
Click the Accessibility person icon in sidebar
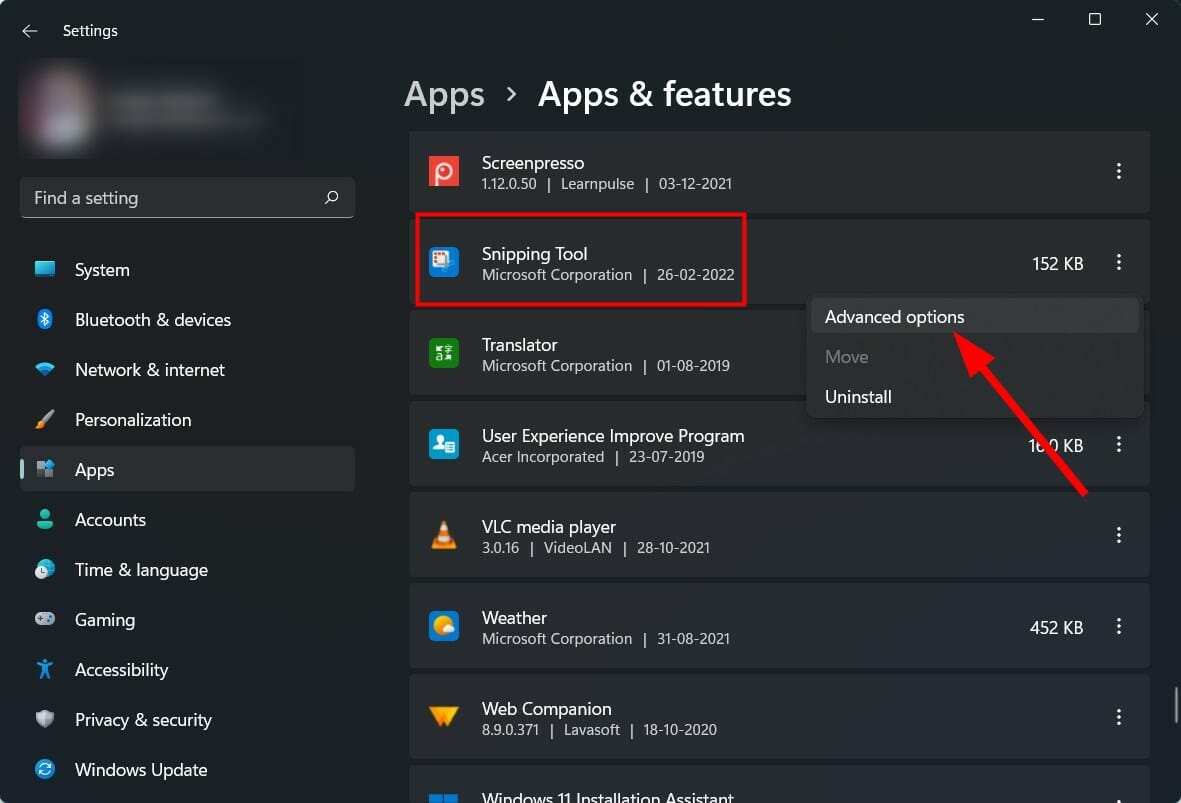45,669
